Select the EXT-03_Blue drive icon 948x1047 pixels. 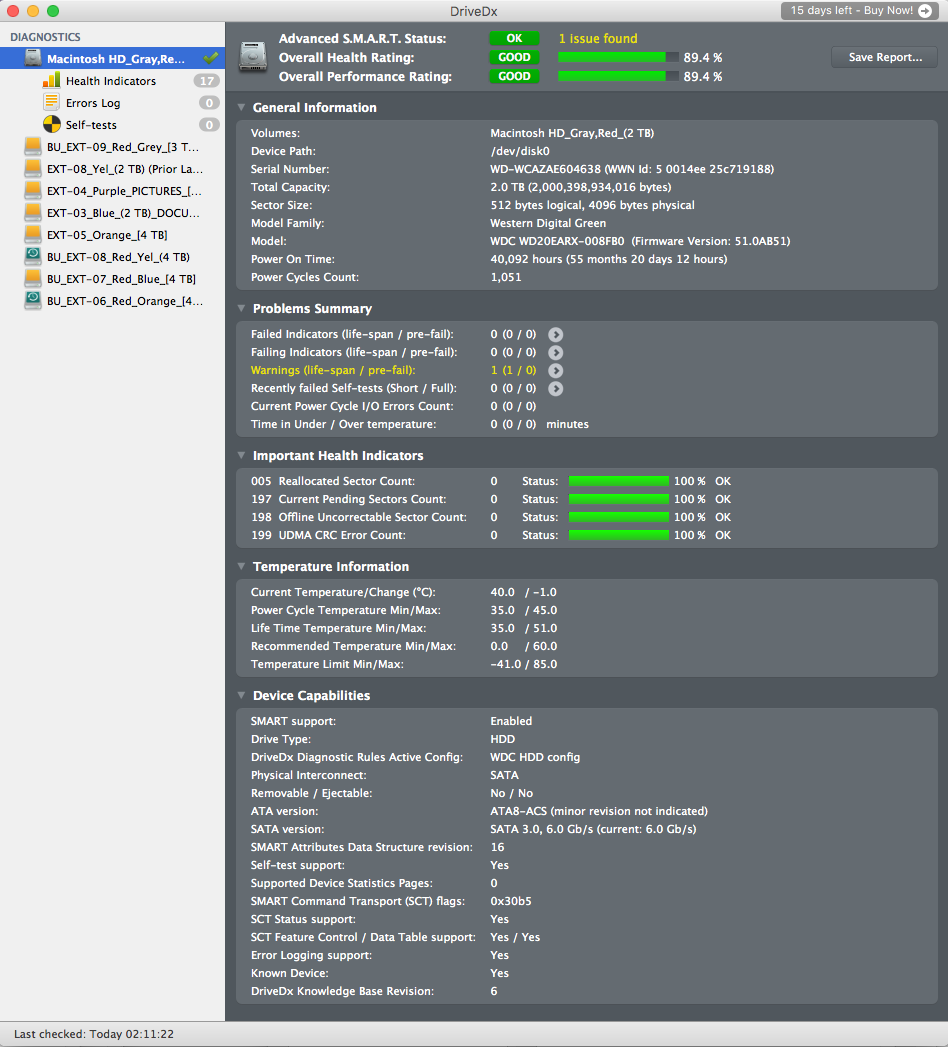click(x=33, y=213)
